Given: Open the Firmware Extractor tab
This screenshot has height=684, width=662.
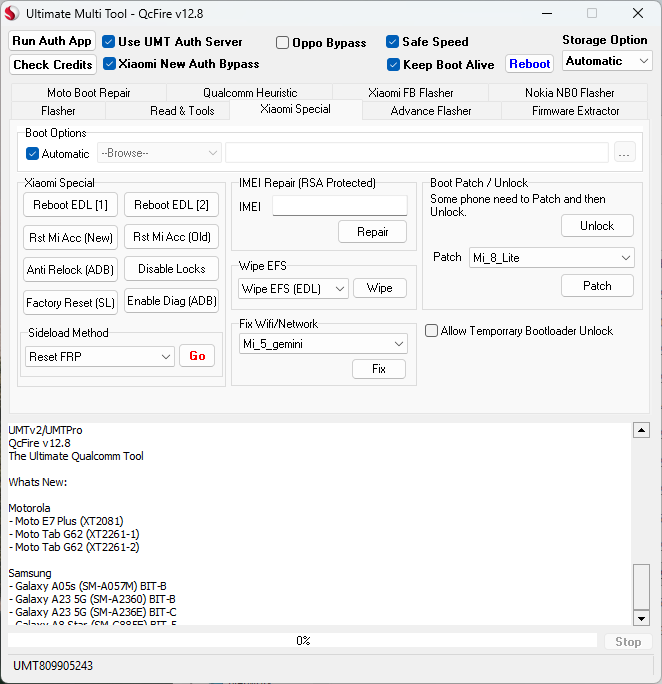Looking at the screenshot, I should tap(575, 111).
